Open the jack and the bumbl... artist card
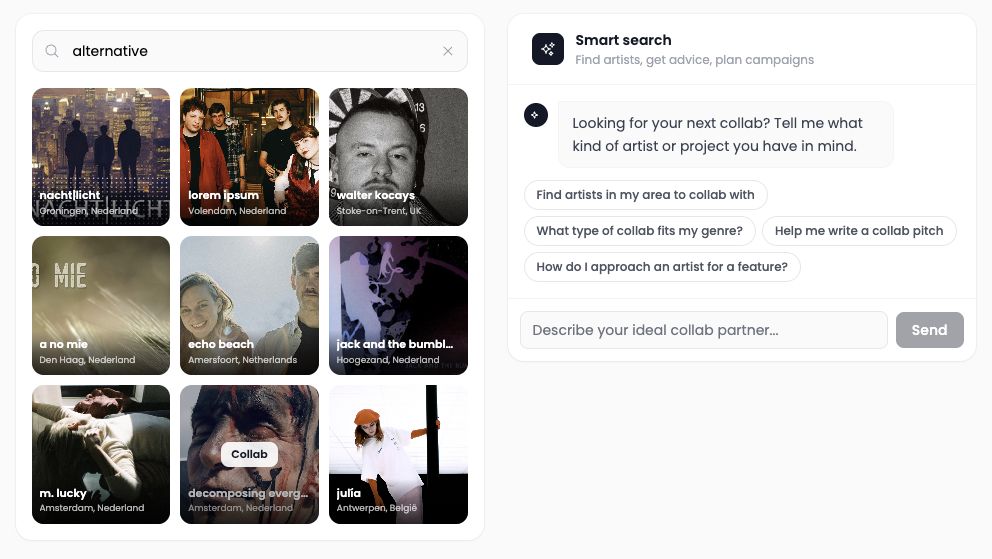992x559 pixels. tap(398, 305)
